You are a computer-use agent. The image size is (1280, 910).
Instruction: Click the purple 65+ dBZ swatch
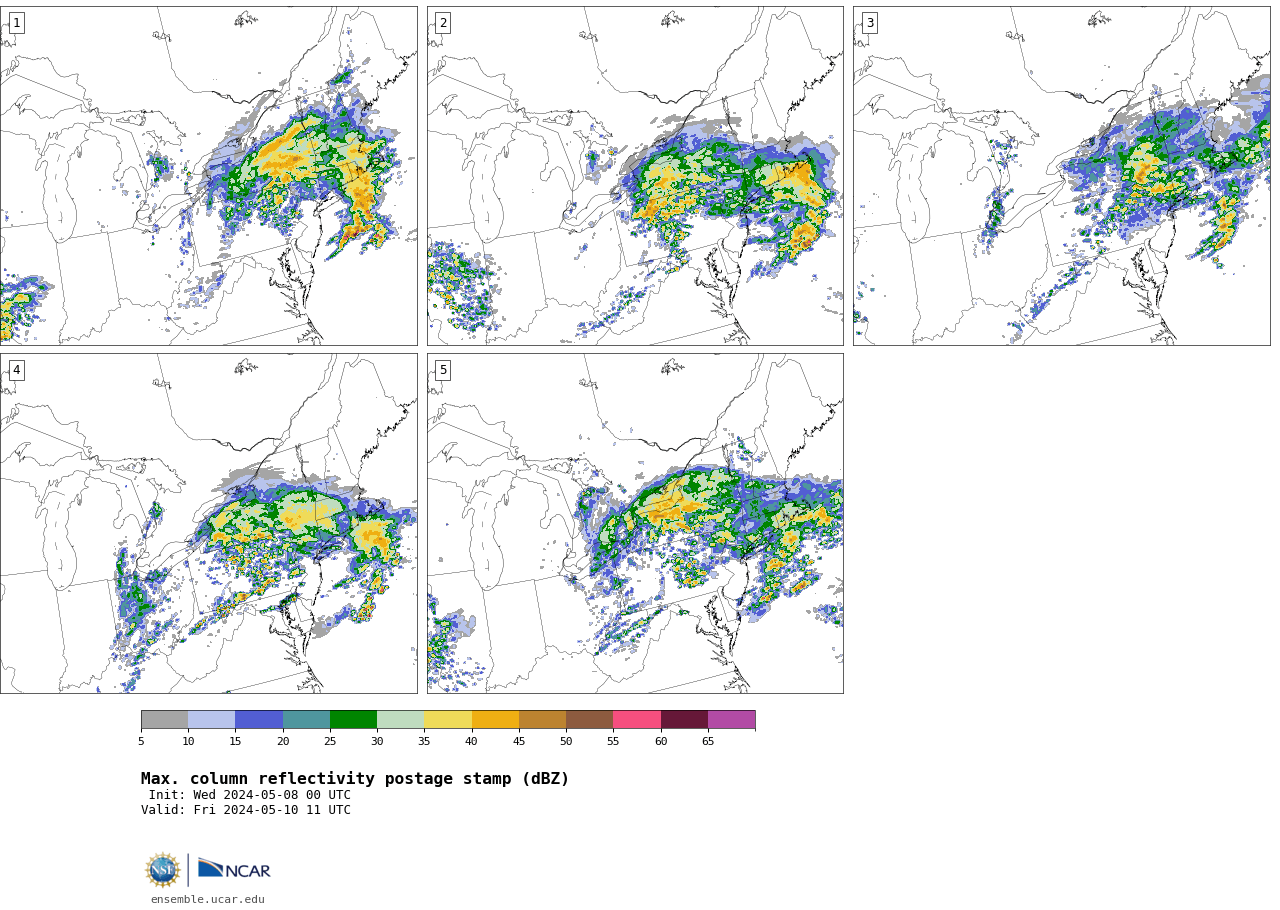(x=731, y=720)
